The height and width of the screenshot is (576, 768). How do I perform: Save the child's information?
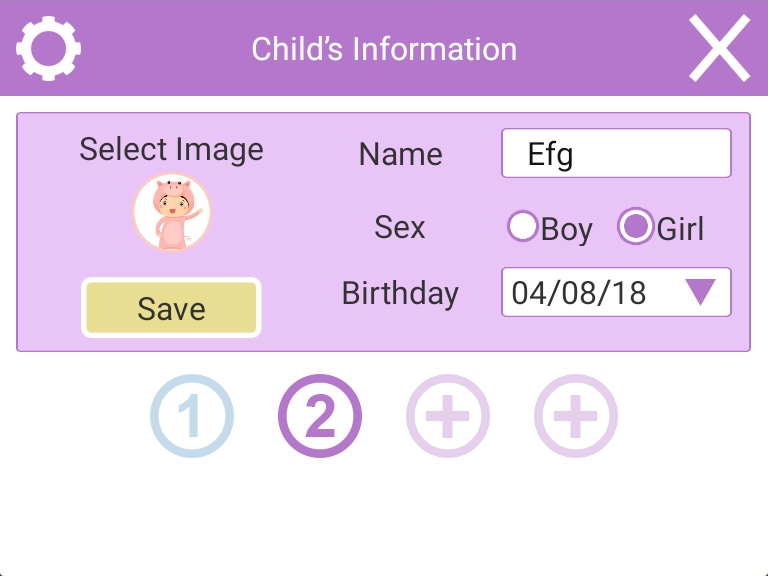[171, 308]
